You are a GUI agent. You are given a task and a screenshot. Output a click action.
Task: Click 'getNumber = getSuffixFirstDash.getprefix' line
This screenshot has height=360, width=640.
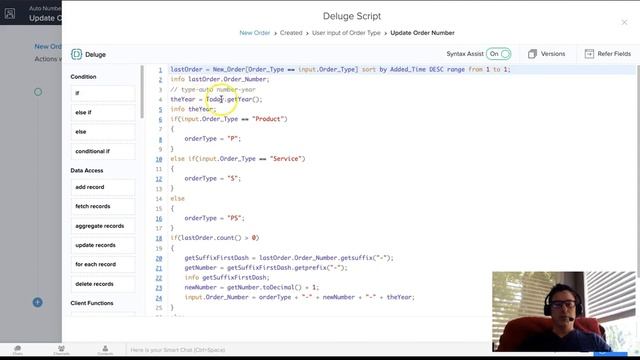(266, 268)
